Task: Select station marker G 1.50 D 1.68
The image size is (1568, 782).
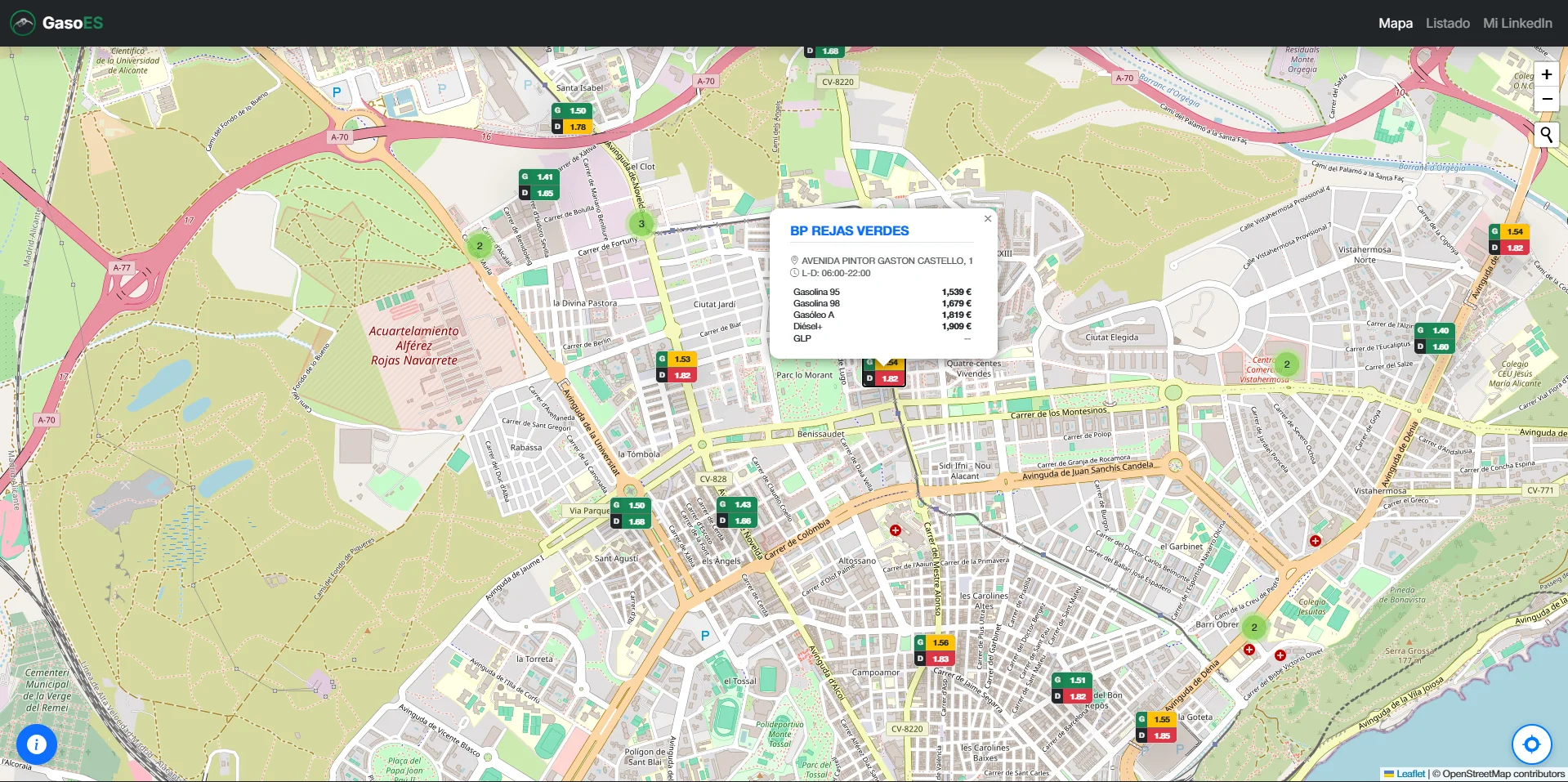Action: pyautogui.click(x=630, y=513)
